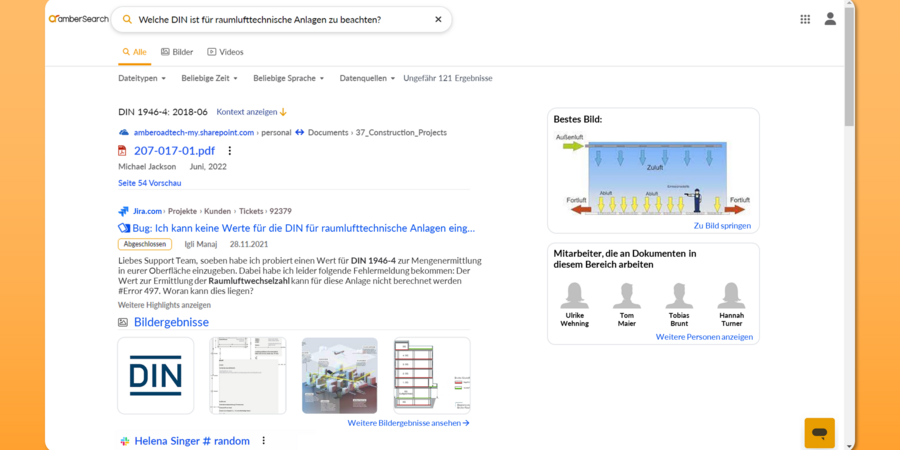Open the Dateitypen filter dropdown
This screenshot has height=450, width=900.
coord(142,78)
